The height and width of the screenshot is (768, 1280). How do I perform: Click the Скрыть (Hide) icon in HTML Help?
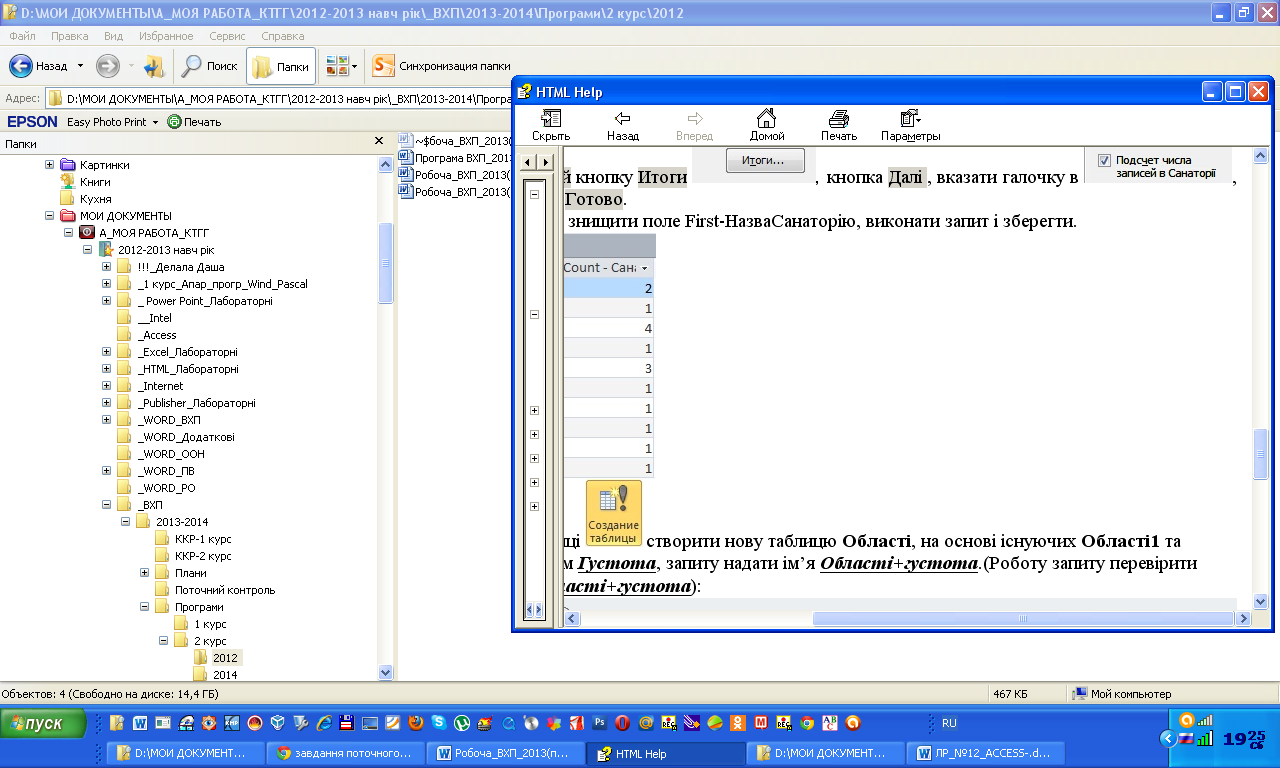[551, 124]
